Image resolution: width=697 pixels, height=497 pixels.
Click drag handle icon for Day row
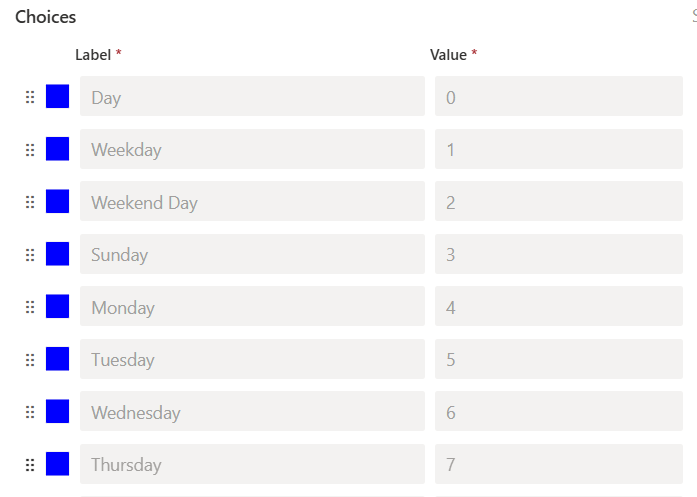click(30, 97)
